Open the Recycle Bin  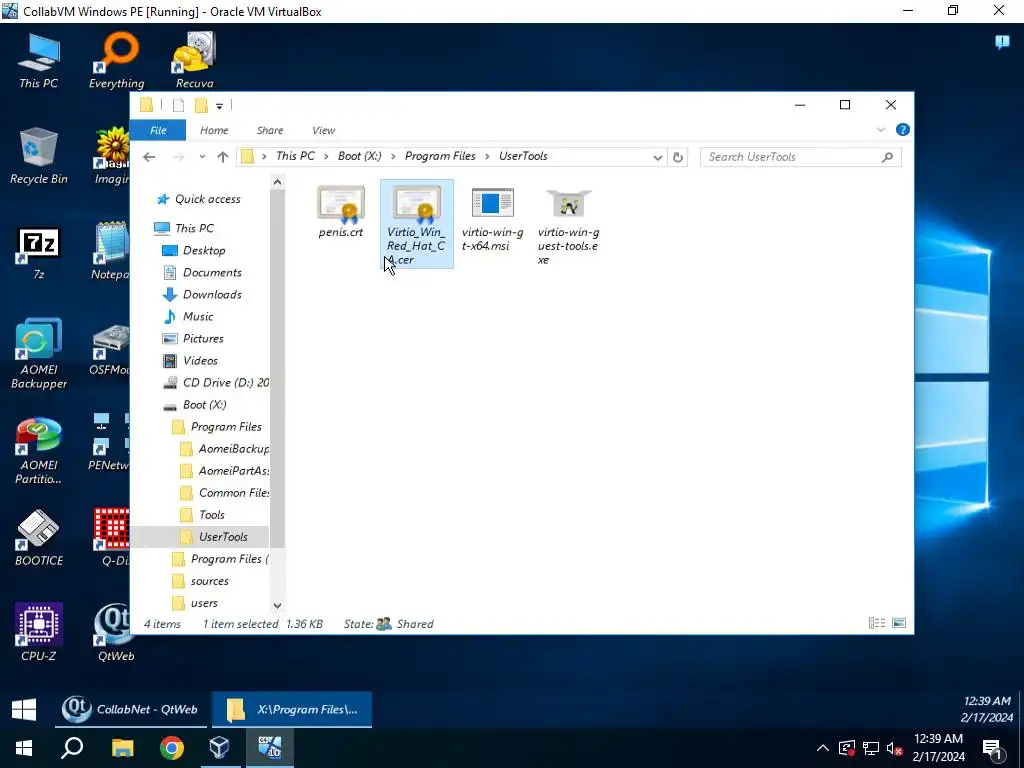pos(38,155)
